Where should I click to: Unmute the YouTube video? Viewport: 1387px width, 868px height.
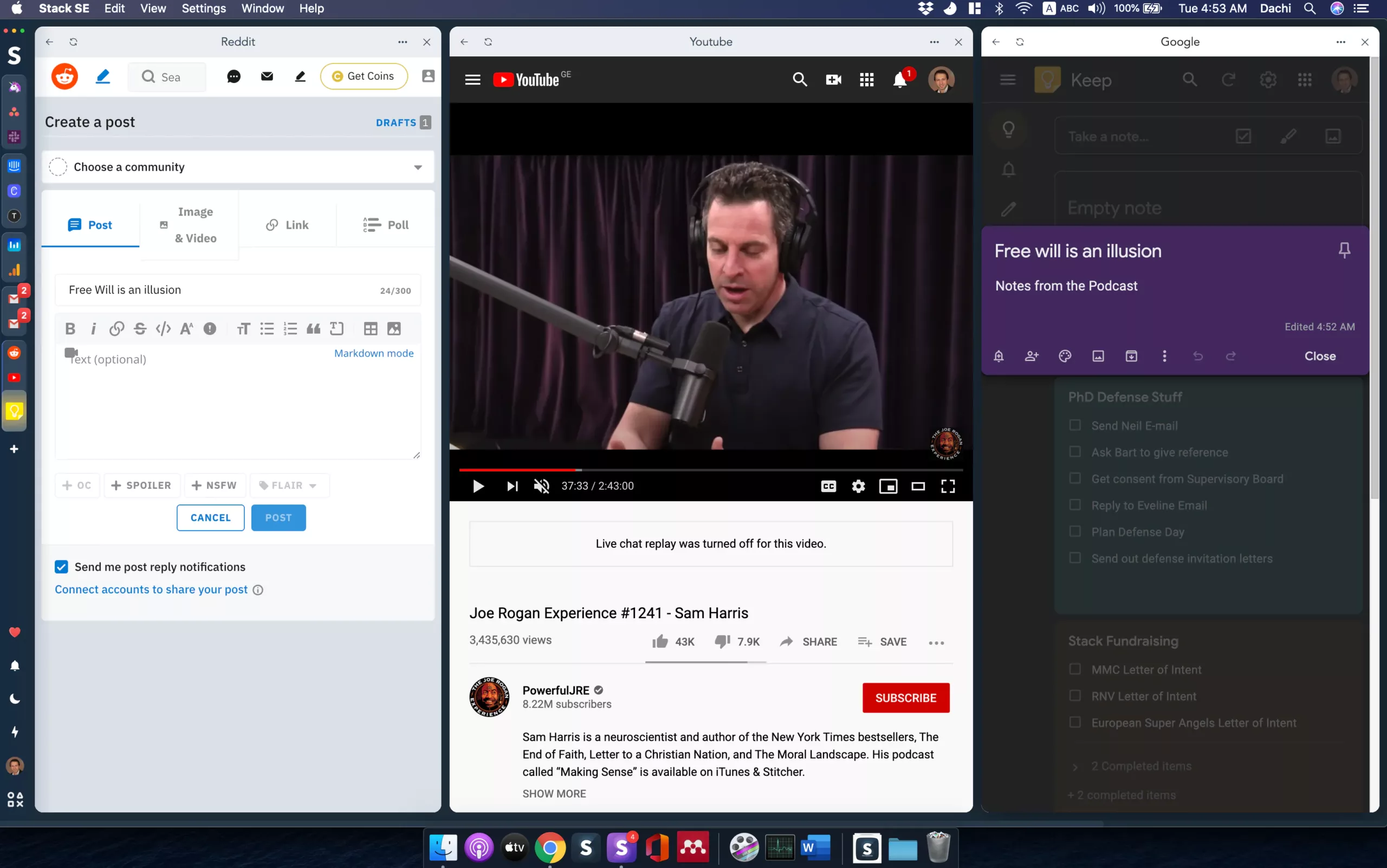[x=541, y=486]
